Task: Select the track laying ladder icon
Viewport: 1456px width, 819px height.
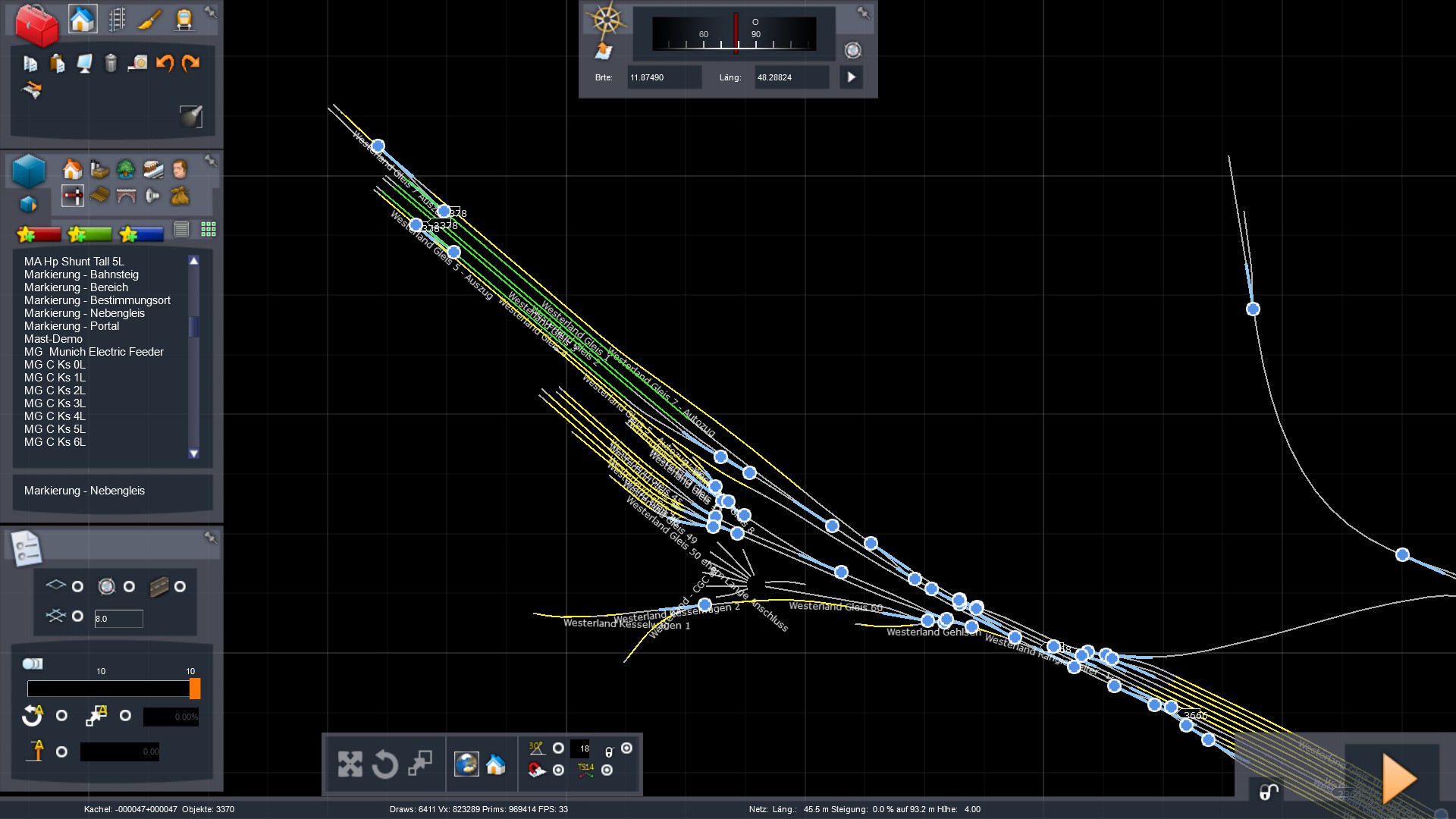Action: pyautogui.click(x=117, y=20)
